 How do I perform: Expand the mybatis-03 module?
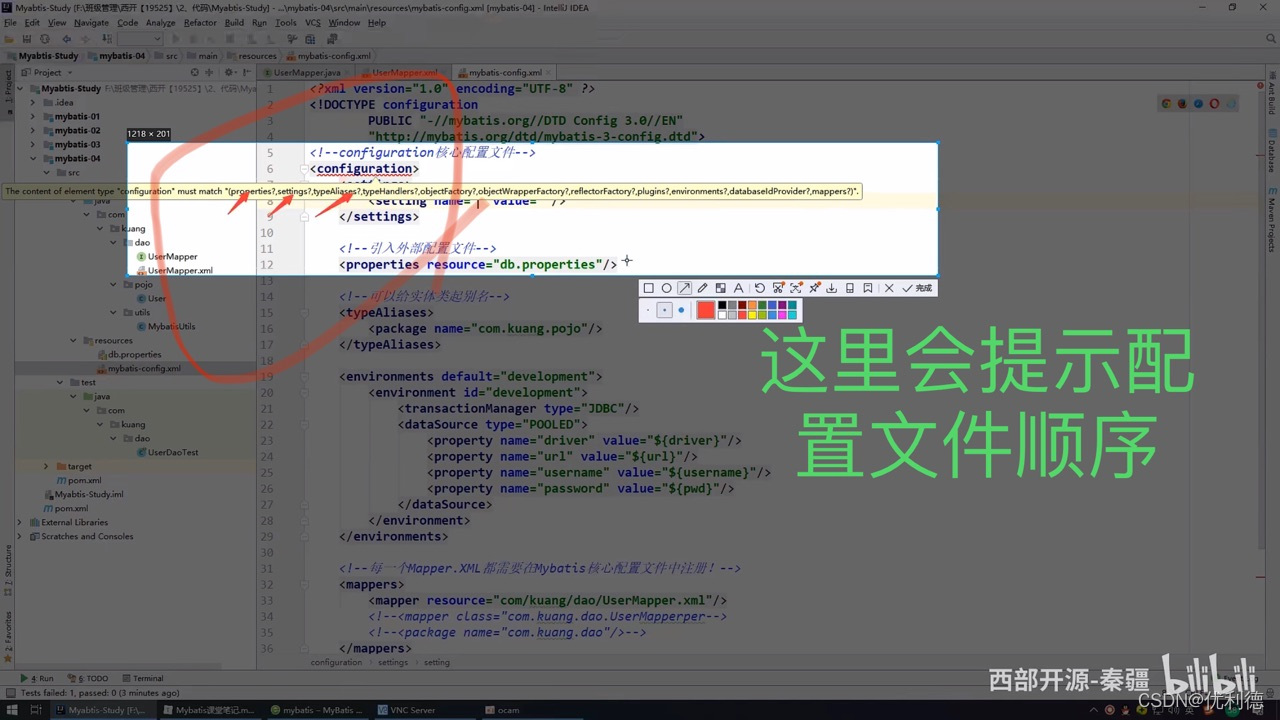click(33, 144)
